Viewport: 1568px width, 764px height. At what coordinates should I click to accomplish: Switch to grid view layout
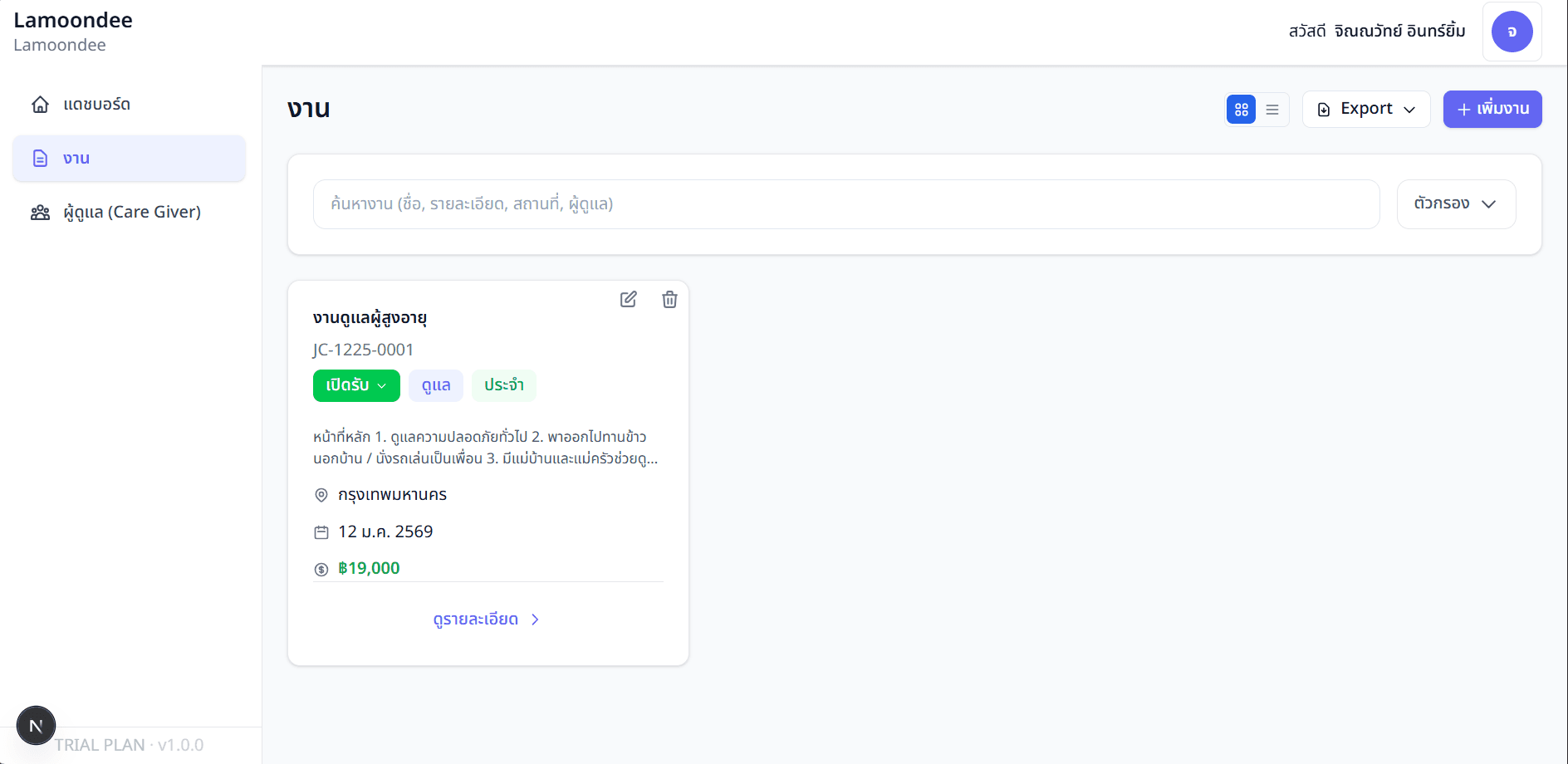tap(1241, 110)
